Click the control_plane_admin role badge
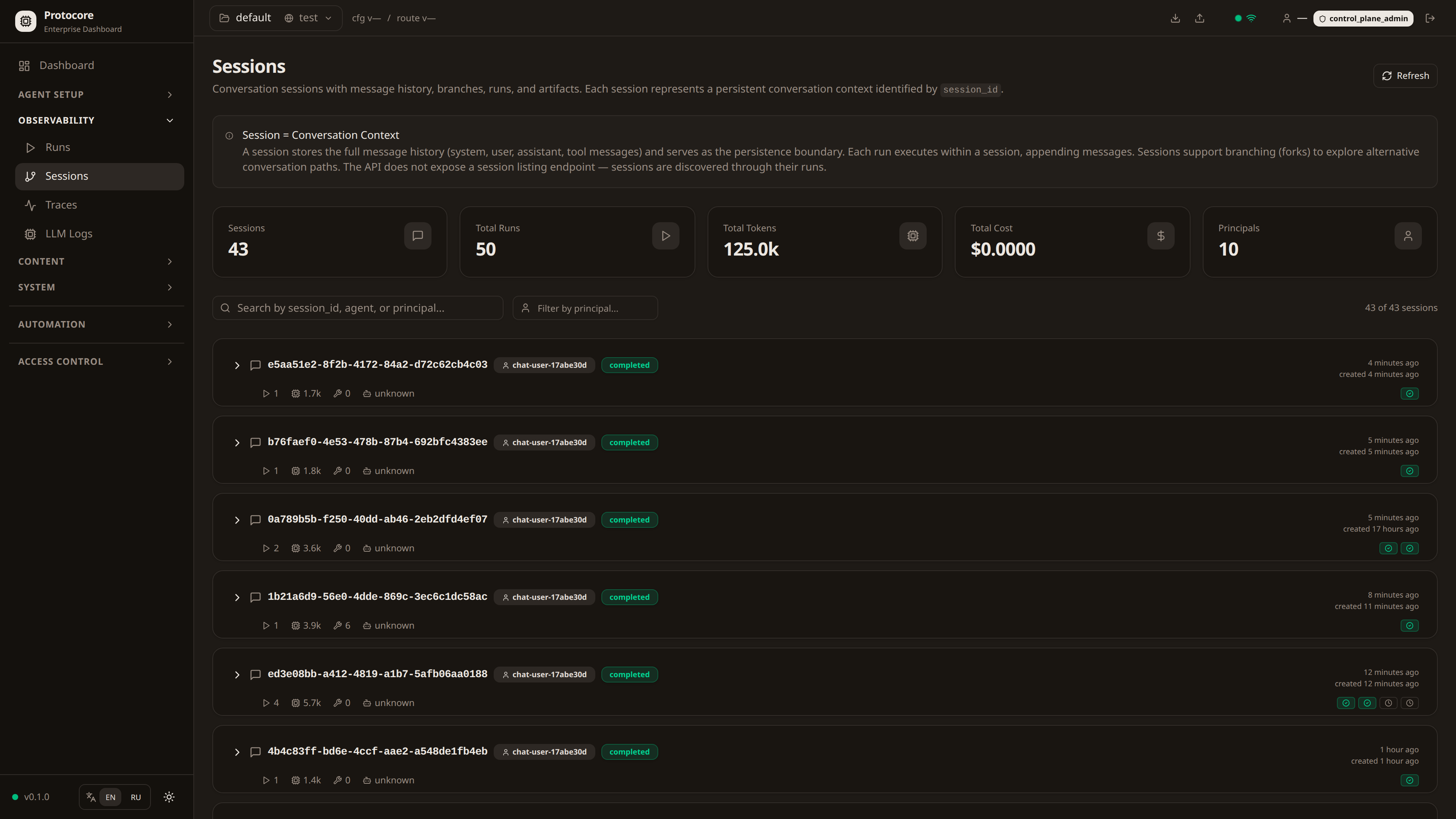The width and height of the screenshot is (1456, 819). click(x=1363, y=18)
